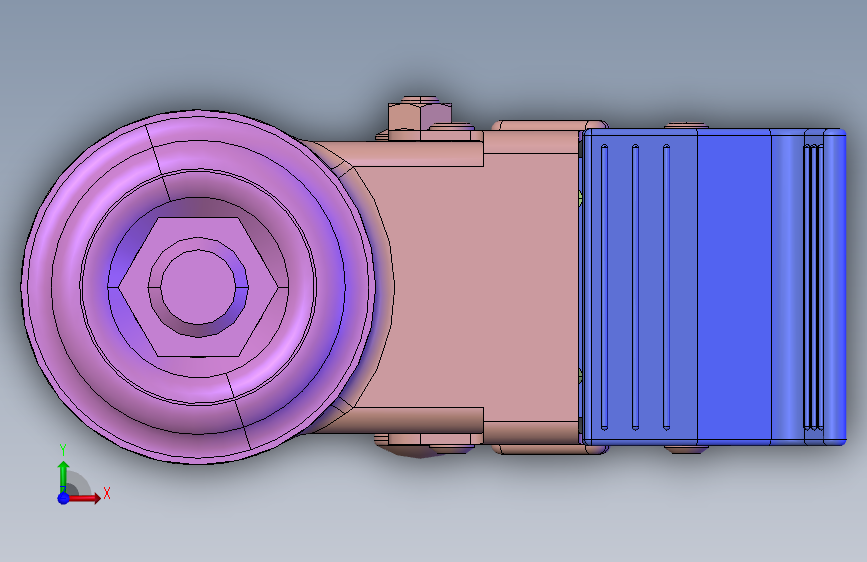Viewport: 867px width, 562px height.
Task: Select the rivet head on the pedal's bottom edge
Action: [686, 449]
